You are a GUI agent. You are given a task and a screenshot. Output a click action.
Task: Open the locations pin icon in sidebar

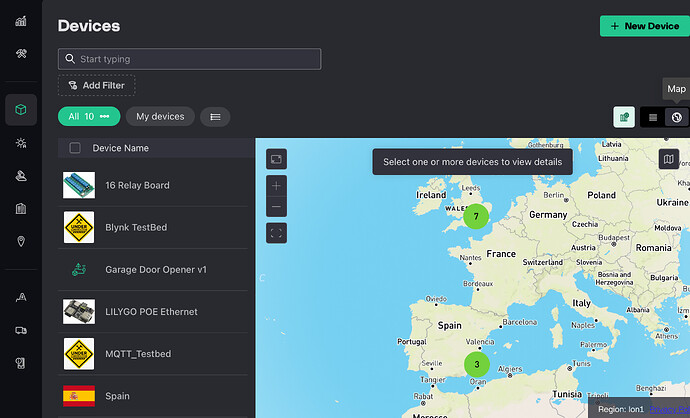click(x=21, y=241)
